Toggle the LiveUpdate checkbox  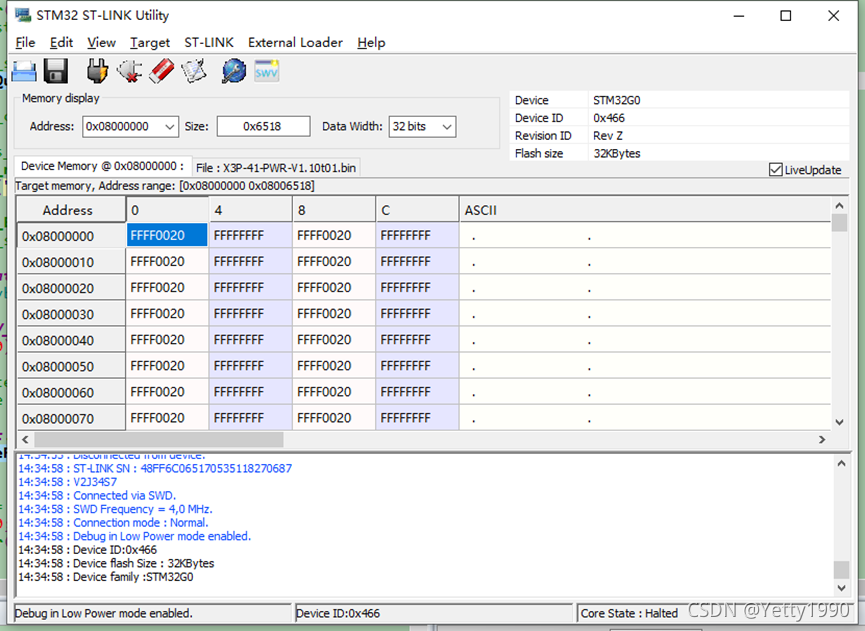click(775, 169)
